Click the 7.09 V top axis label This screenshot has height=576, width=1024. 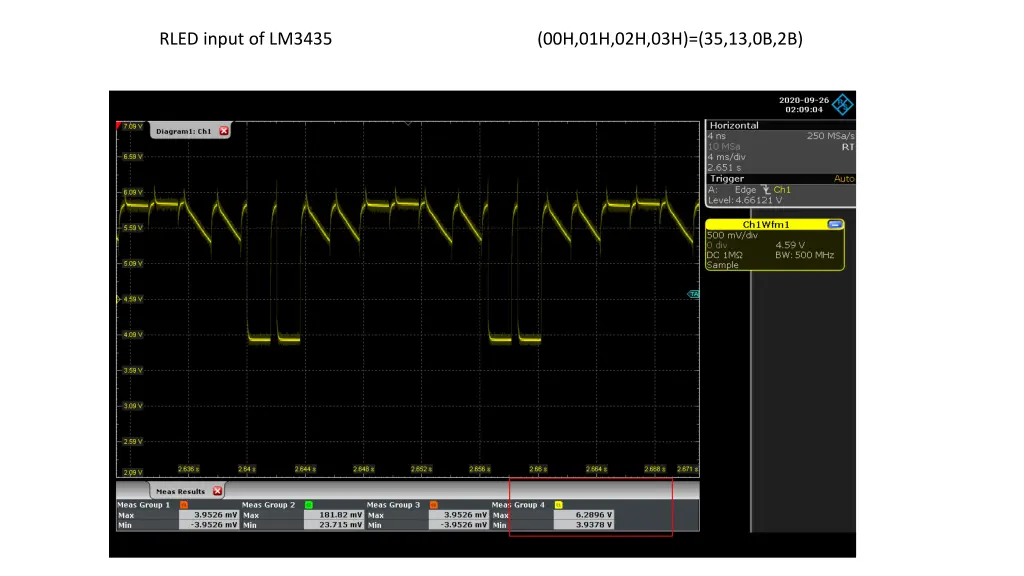coord(133,126)
